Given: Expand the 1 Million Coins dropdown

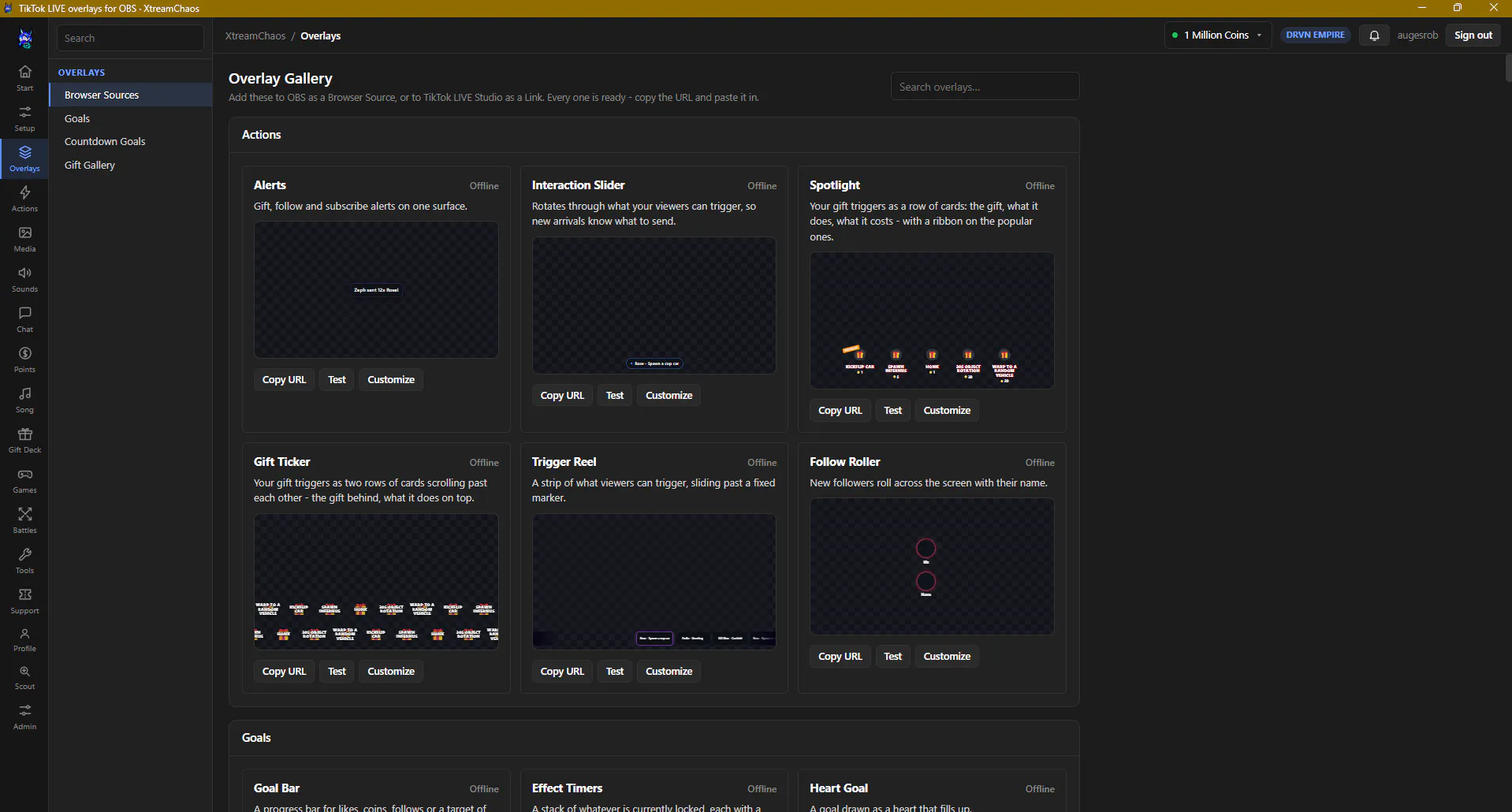Looking at the screenshot, I should (1217, 35).
